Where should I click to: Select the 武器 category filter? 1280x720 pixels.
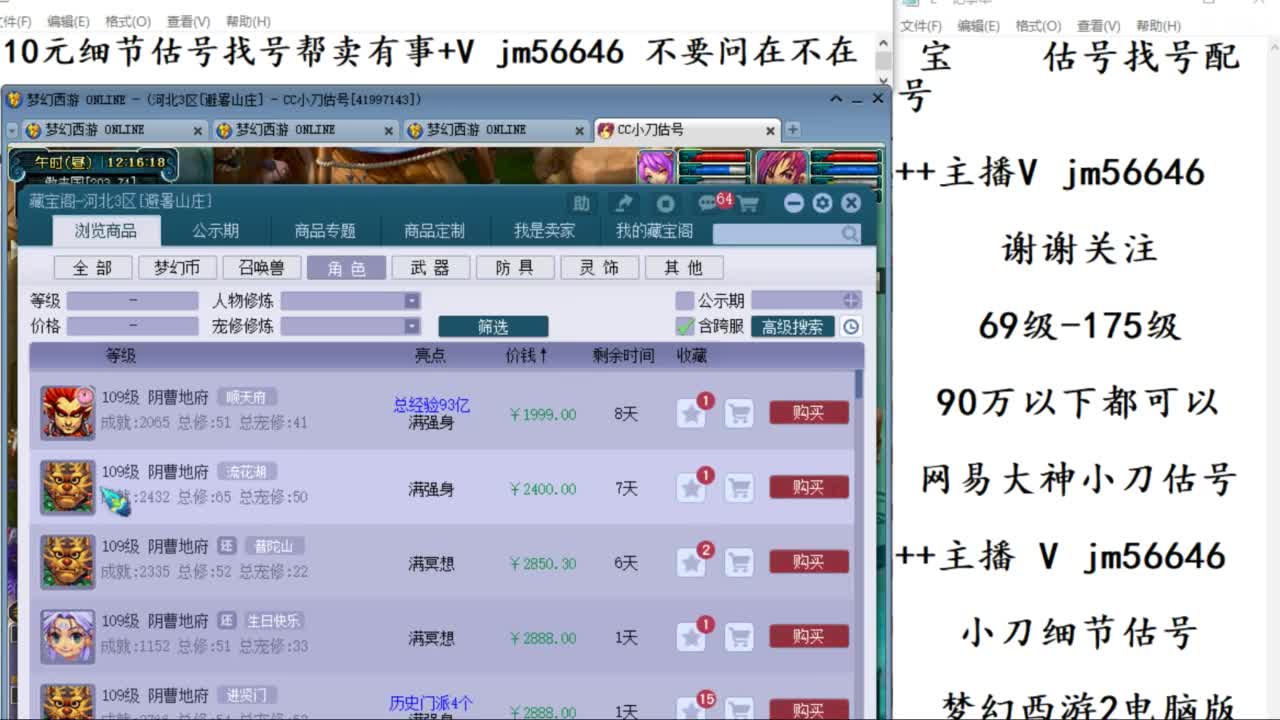(430, 268)
